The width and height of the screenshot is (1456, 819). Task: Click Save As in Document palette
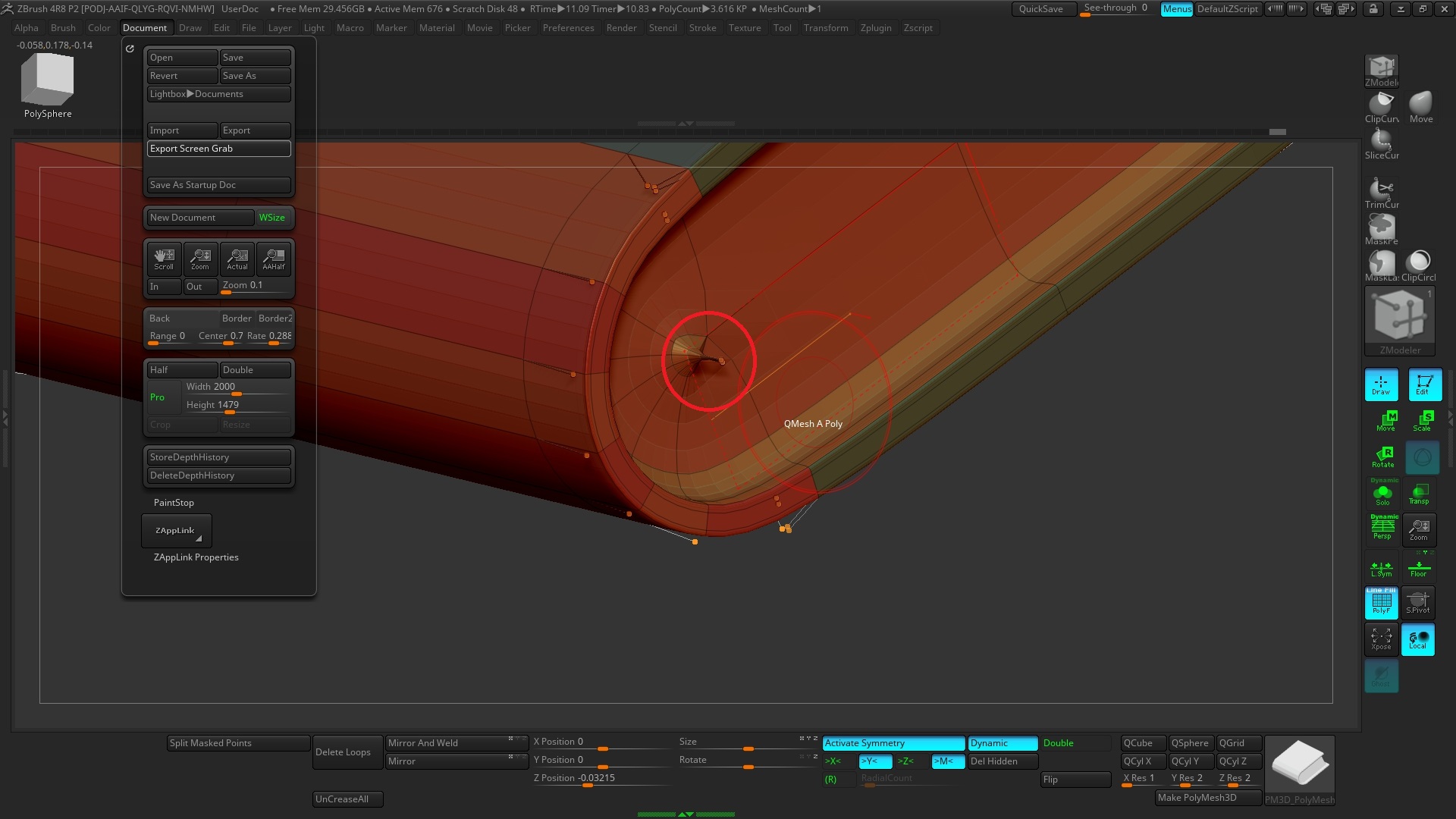(x=255, y=76)
